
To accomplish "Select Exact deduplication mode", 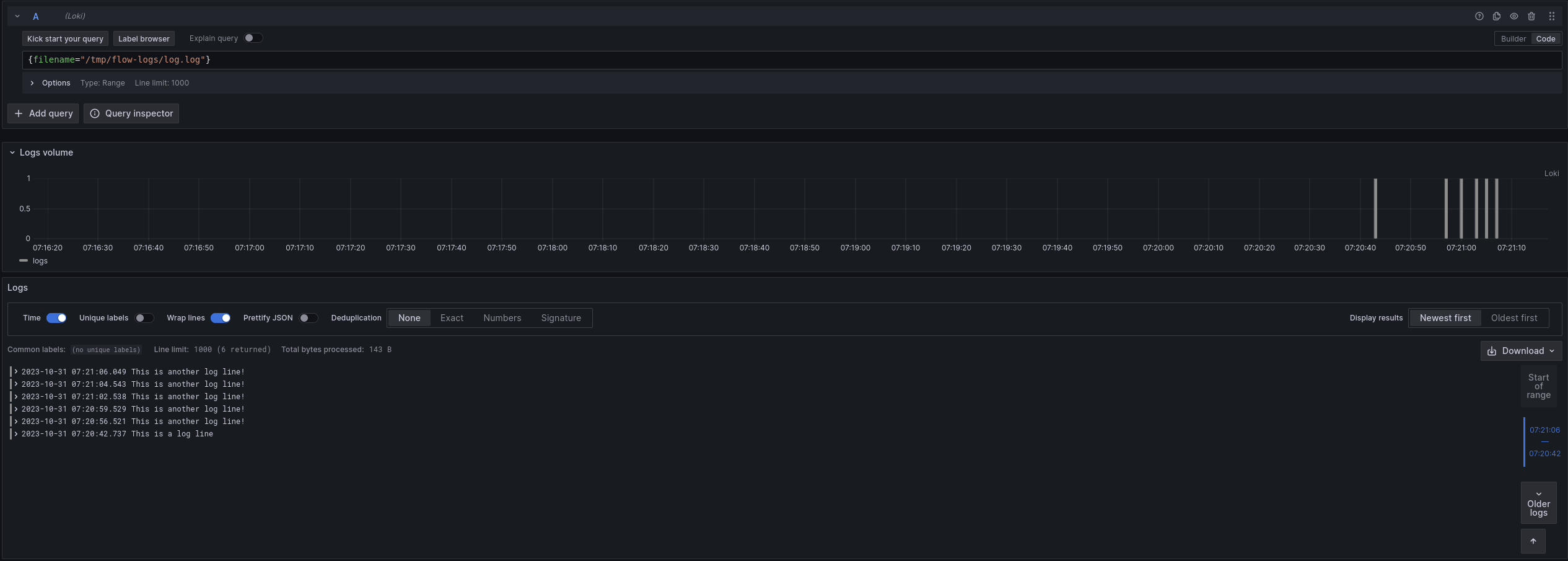I will point(451,318).
